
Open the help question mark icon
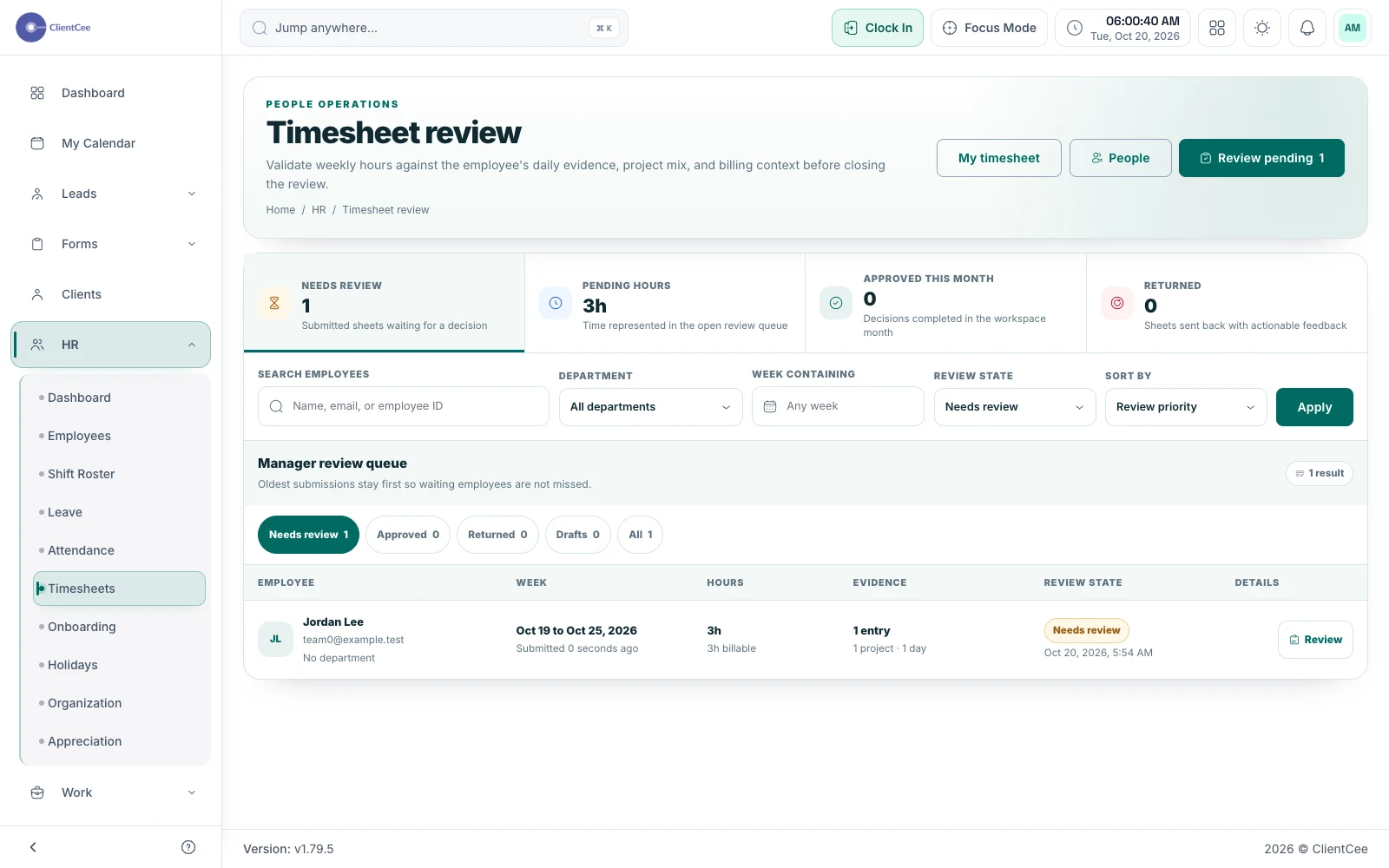pyautogui.click(x=188, y=847)
